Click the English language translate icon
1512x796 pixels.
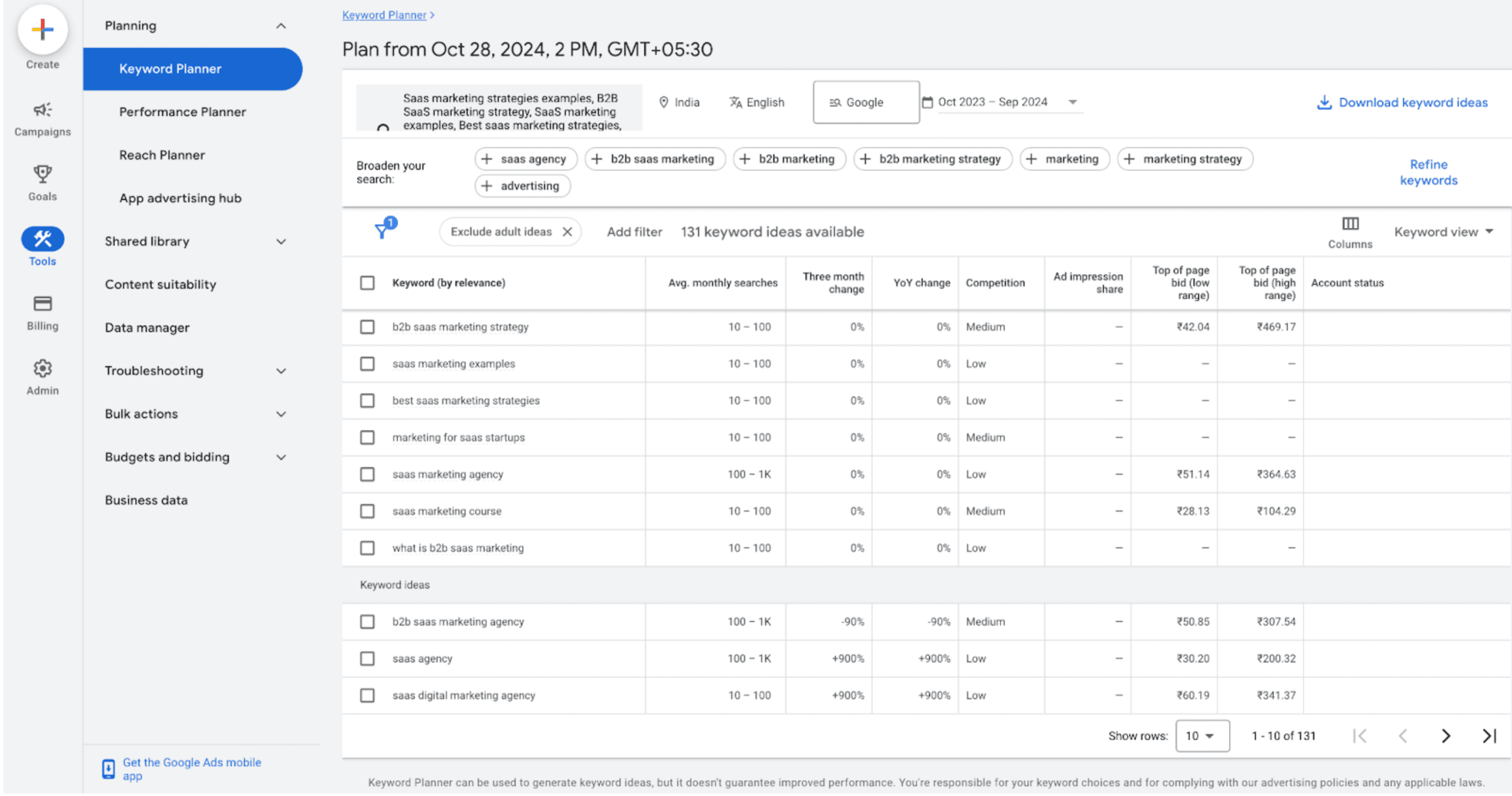736,103
